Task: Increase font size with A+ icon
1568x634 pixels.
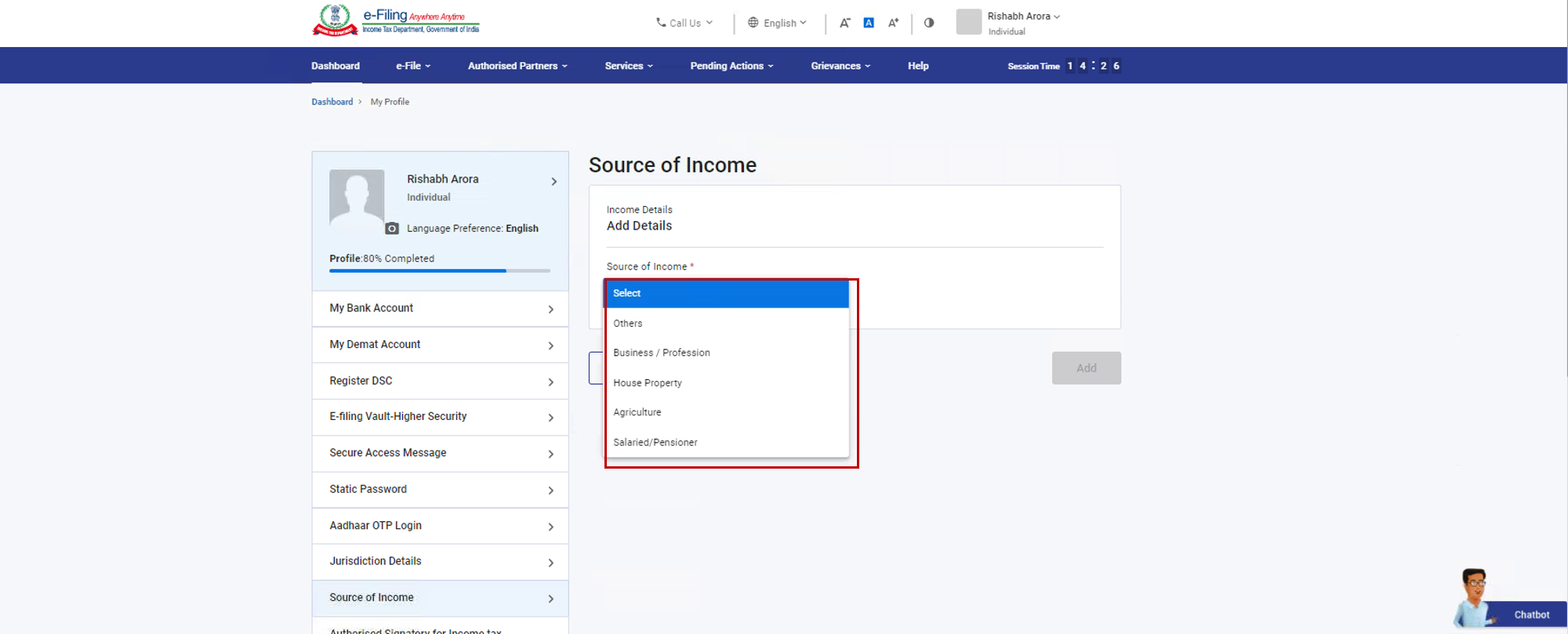Action: (x=893, y=23)
